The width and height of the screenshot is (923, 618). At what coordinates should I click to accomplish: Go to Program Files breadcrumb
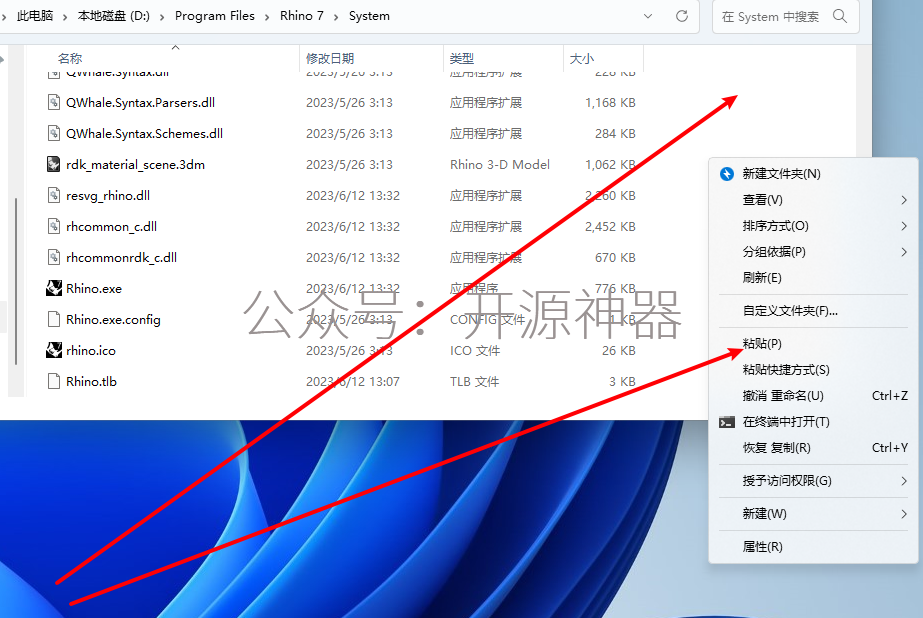(x=215, y=16)
